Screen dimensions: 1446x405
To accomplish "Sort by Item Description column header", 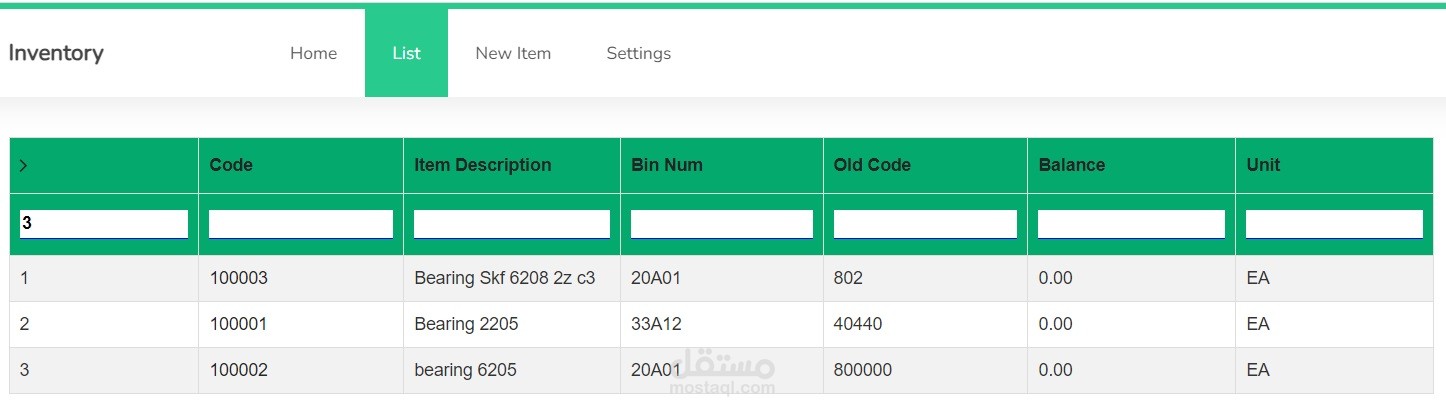I will pos(483,165).
